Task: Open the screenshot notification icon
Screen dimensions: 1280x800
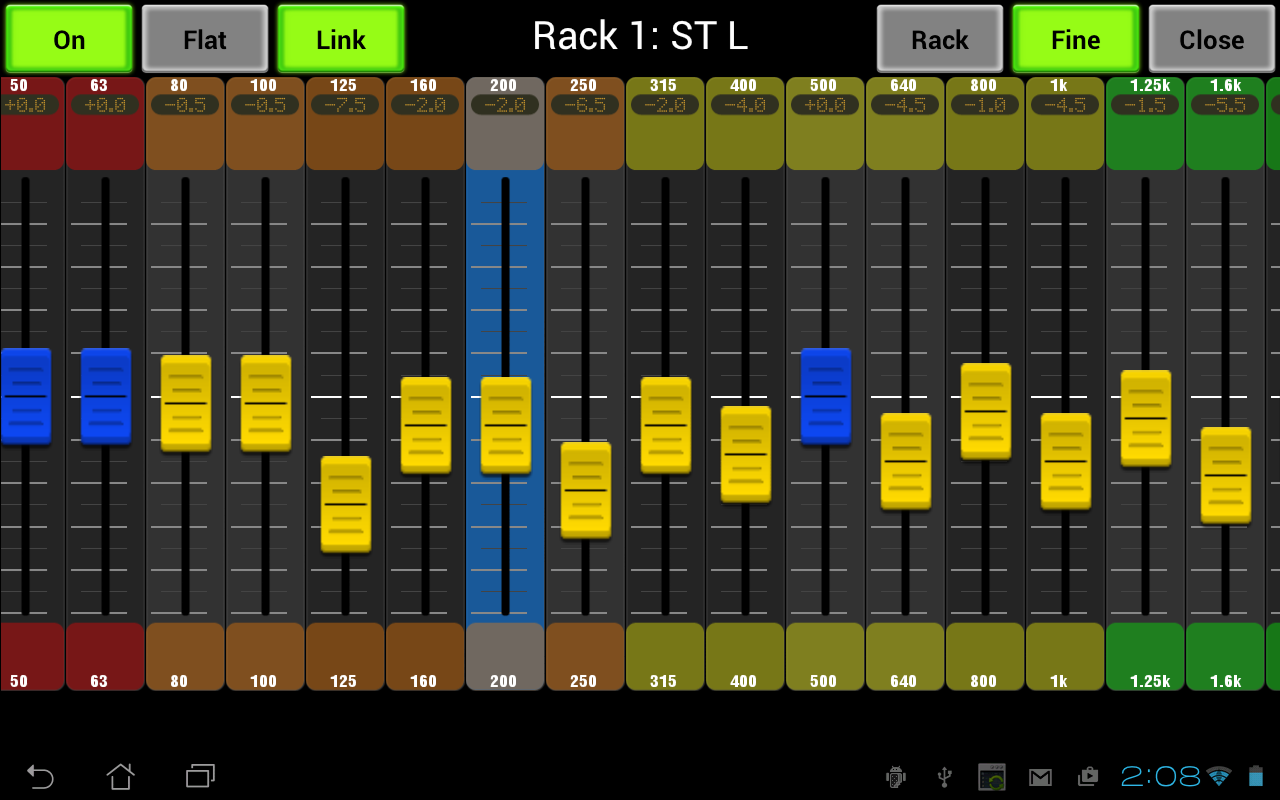Action: pyautogui.click(x=992, y=777)
